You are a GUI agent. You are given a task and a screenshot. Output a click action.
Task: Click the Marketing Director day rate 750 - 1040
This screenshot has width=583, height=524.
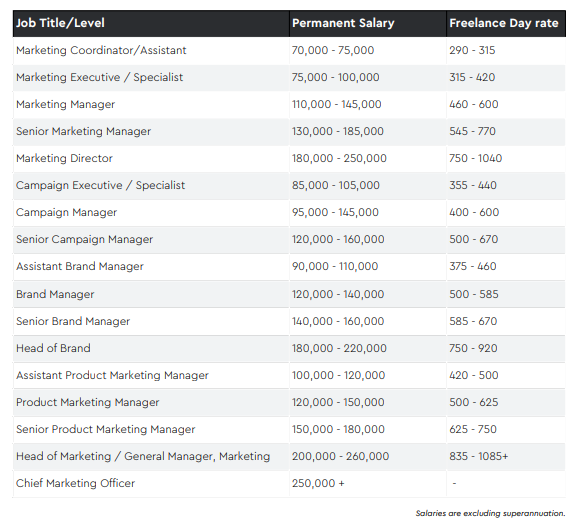[476, 158]
